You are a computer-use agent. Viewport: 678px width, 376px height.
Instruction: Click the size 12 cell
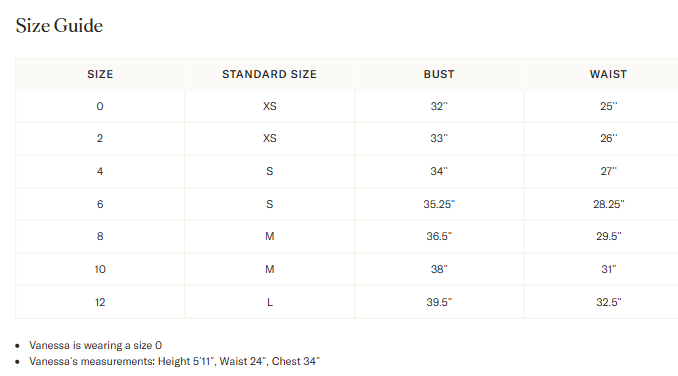tap(100, 302)
